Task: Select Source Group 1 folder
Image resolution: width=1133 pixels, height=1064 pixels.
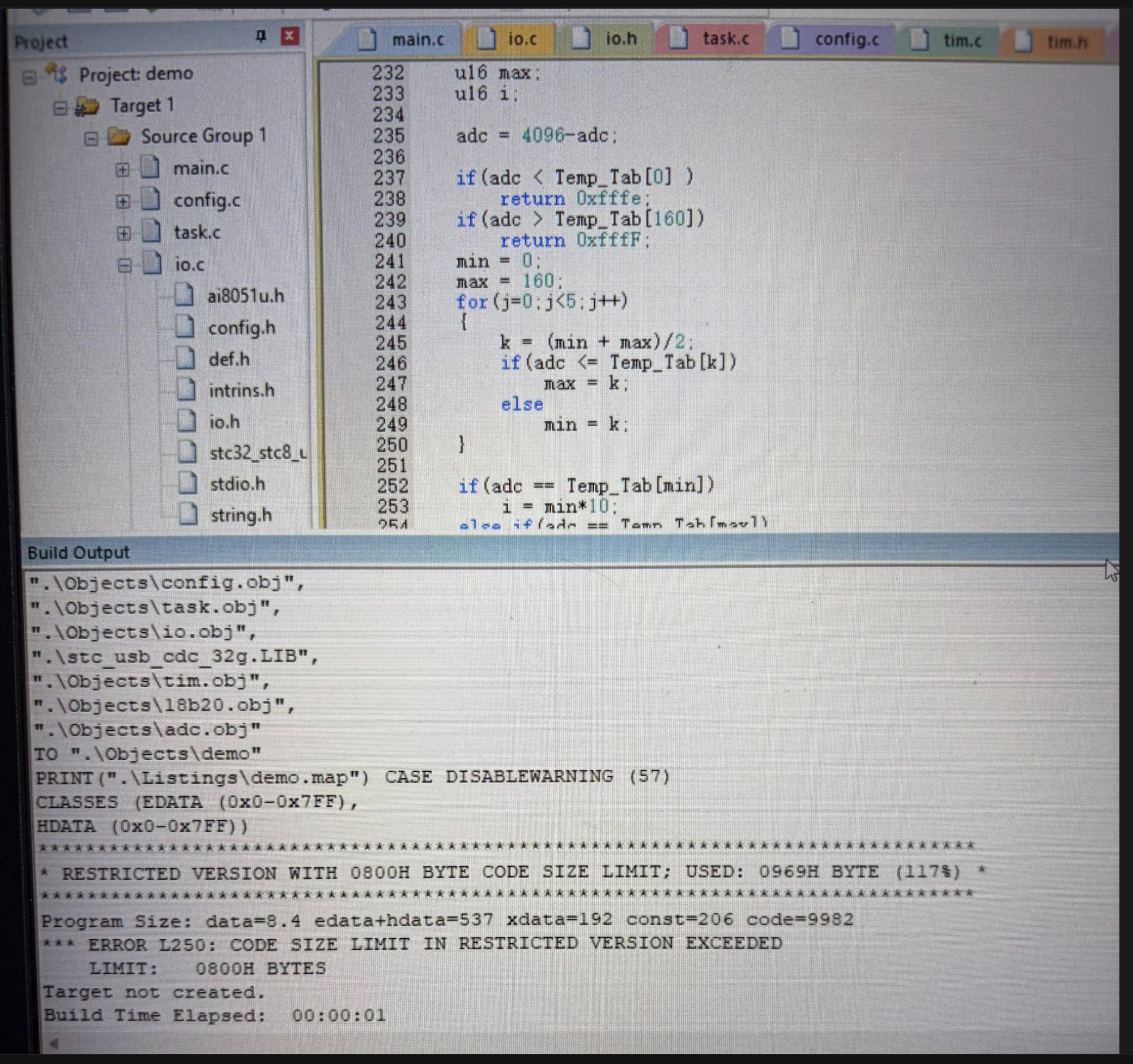Action: point(203,136)
